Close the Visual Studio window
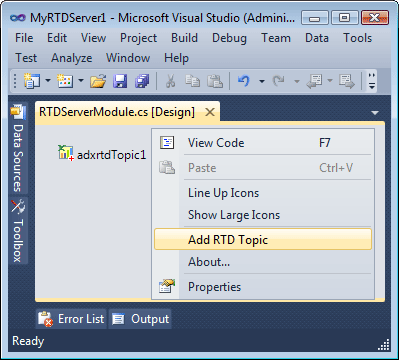 tap(375, 18)
